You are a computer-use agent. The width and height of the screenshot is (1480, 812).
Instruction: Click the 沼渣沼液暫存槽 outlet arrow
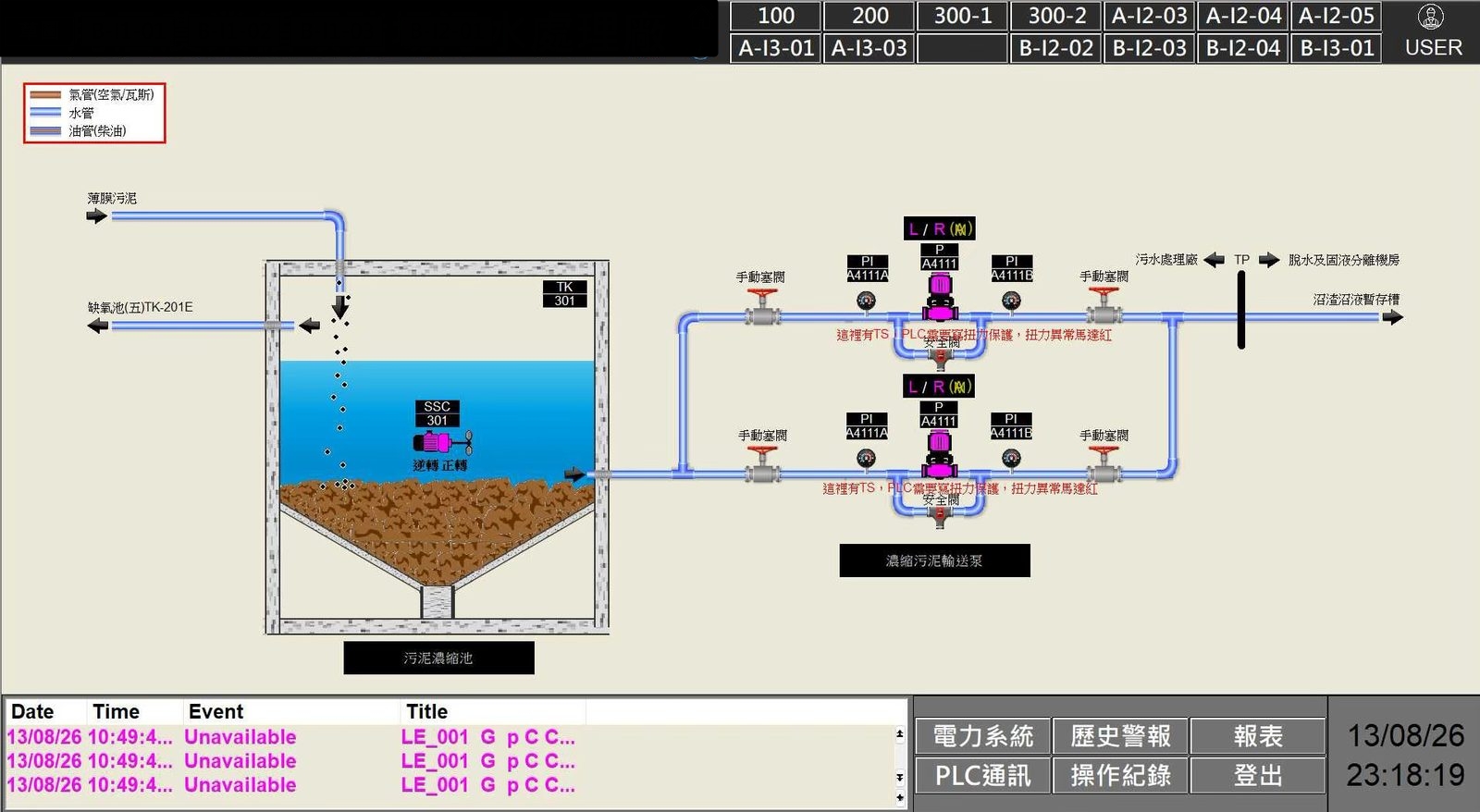[1392, 317]
